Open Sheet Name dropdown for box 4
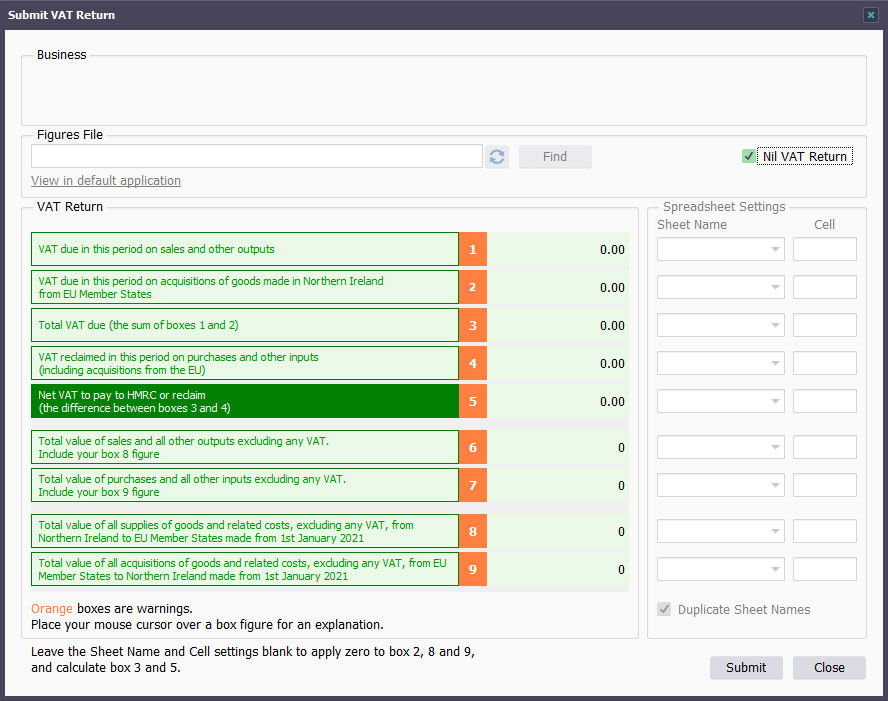This screenshot has height=701, width=888. pos(720,363)
